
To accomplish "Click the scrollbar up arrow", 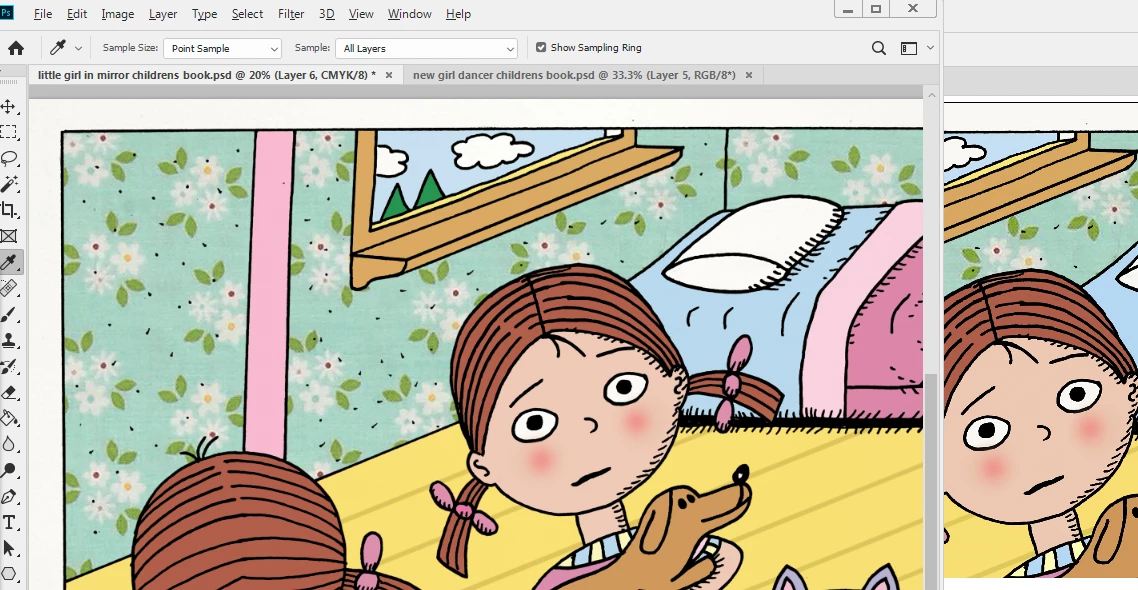I will tap(932, 94).
